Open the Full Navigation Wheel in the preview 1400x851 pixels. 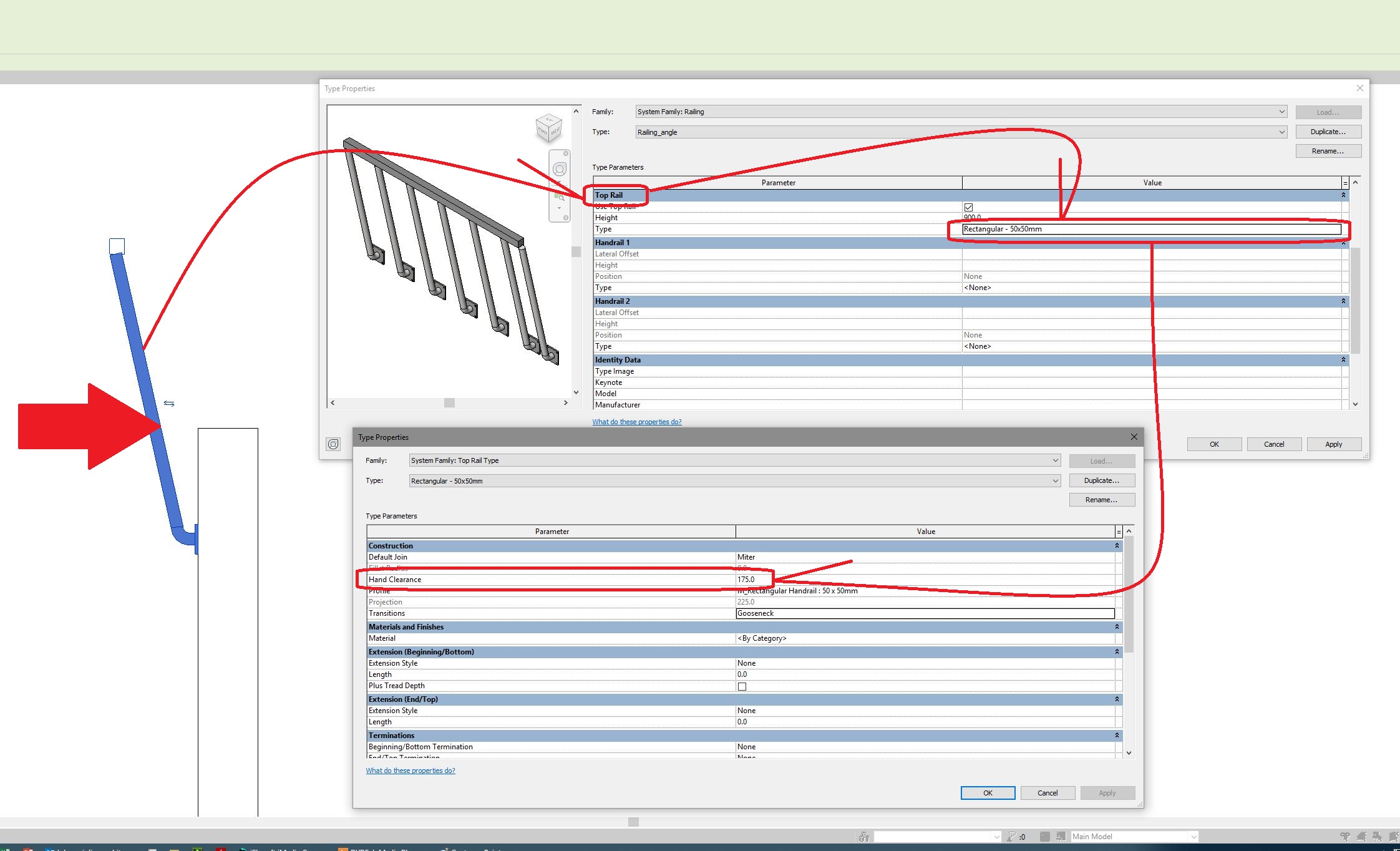559,169
